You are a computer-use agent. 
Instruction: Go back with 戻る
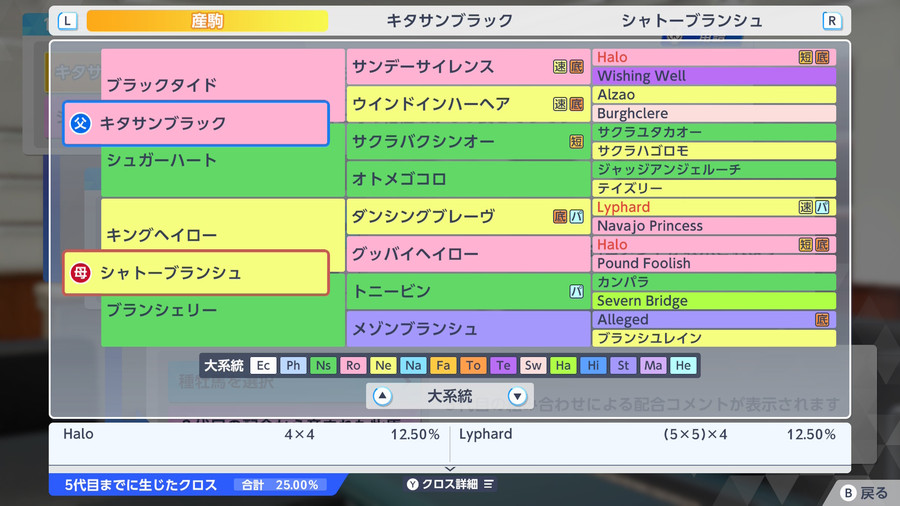[x=874, y=493]
